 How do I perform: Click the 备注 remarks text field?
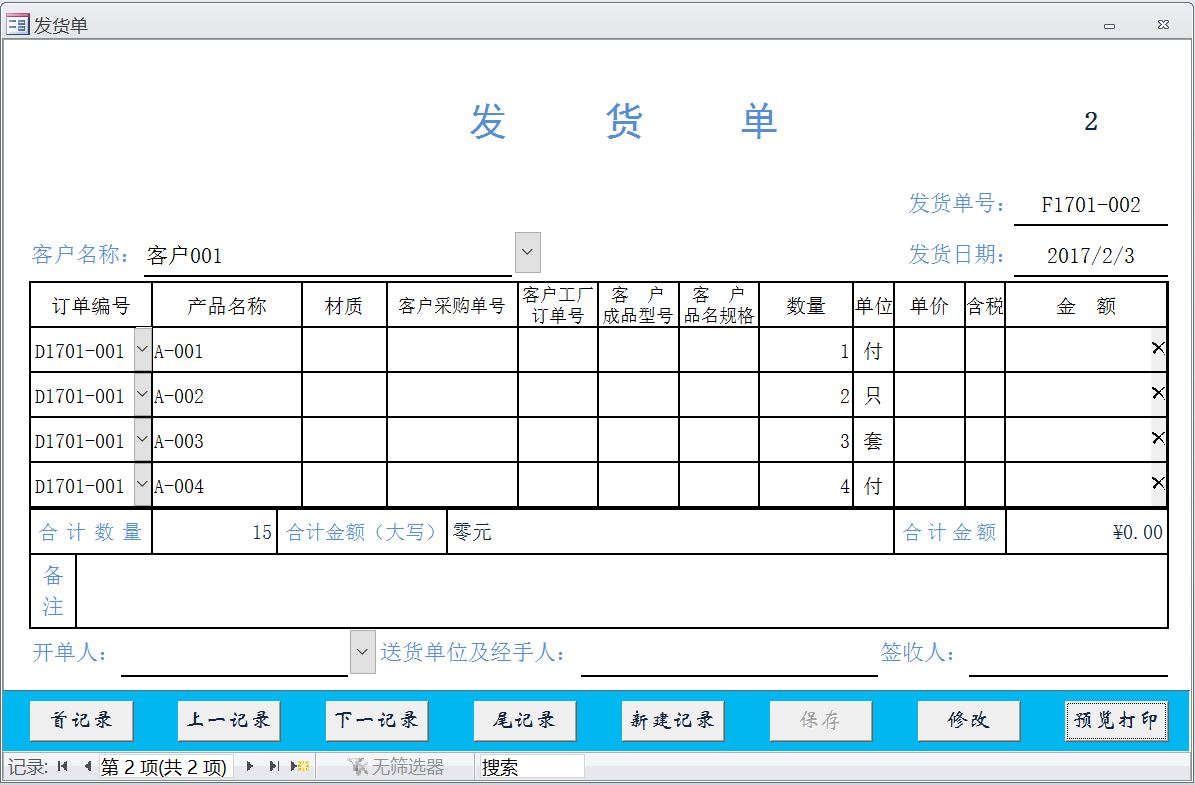click(x=620, y=591)
